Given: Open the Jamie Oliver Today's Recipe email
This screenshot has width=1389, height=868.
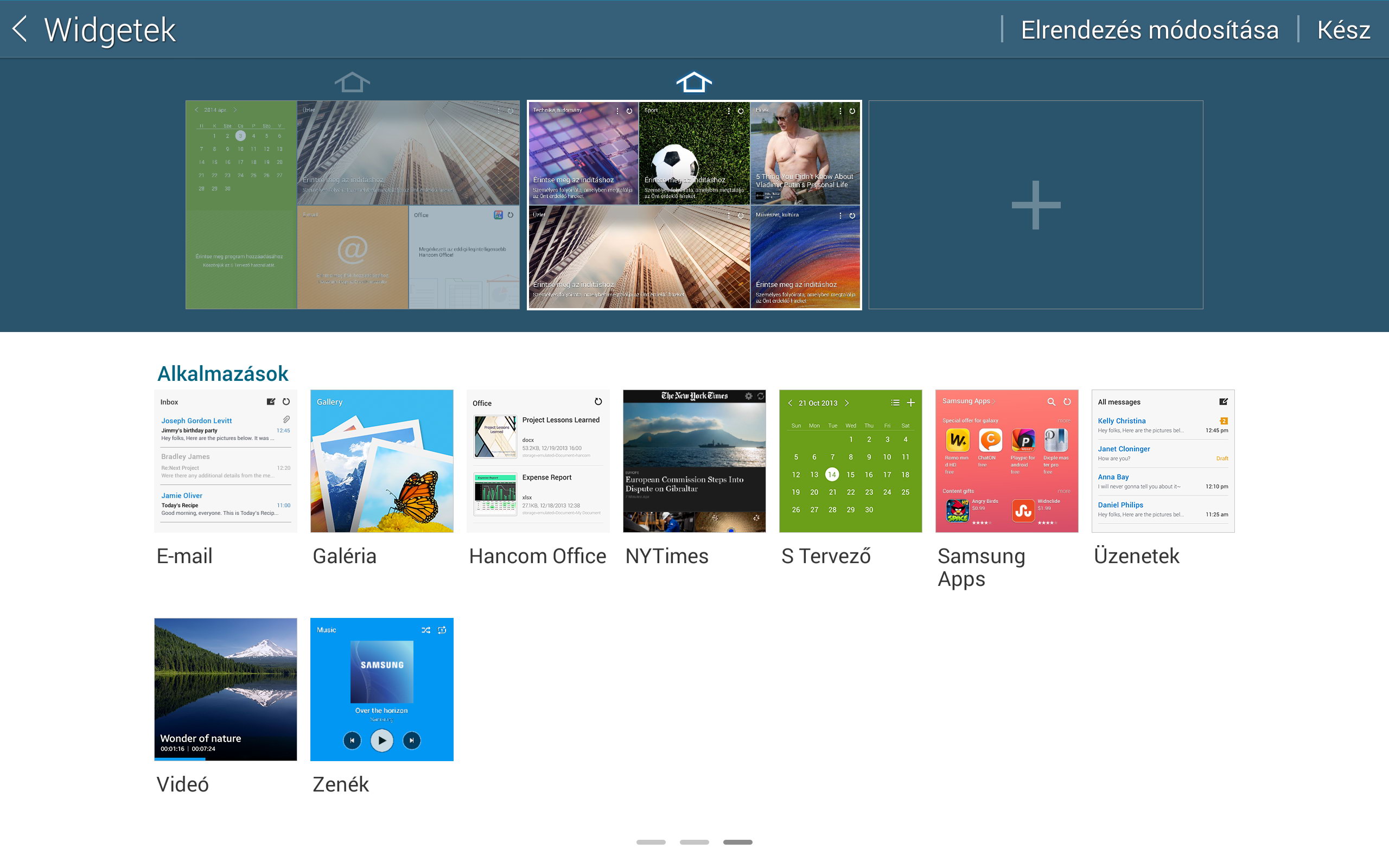Looking at the screenshot, I should click(226, 504).
